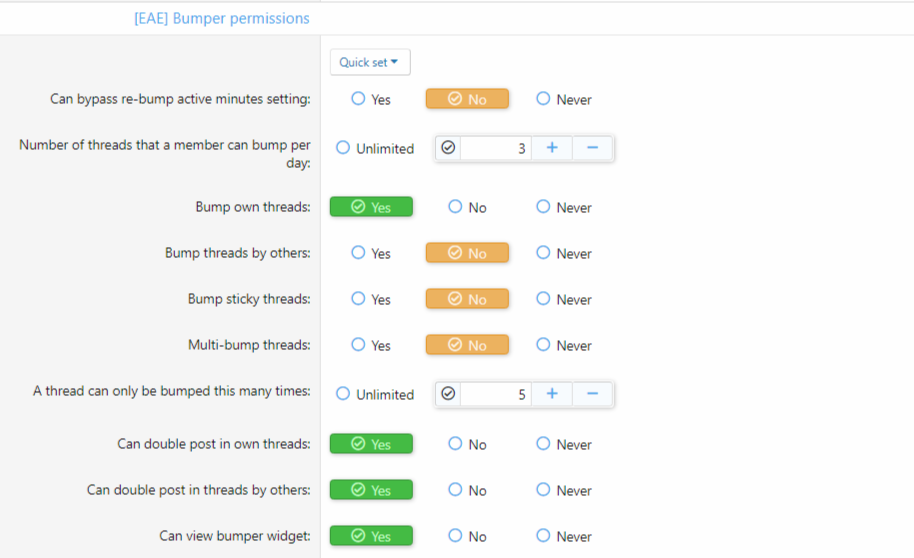914x558 pixels.
Task: Click the green Yes for Bump own threads
Action: pos(371,207)
